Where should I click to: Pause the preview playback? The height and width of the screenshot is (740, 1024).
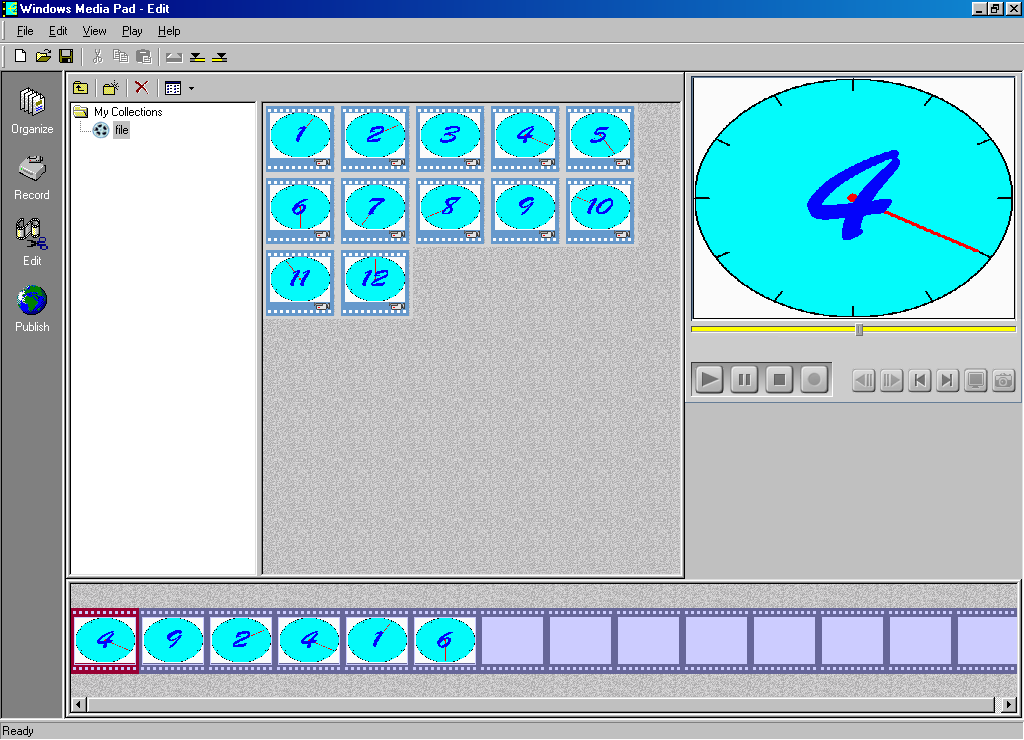coord(744,379)
